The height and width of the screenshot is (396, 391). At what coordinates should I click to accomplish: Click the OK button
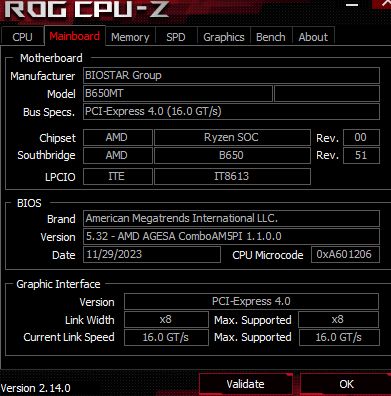346,384
